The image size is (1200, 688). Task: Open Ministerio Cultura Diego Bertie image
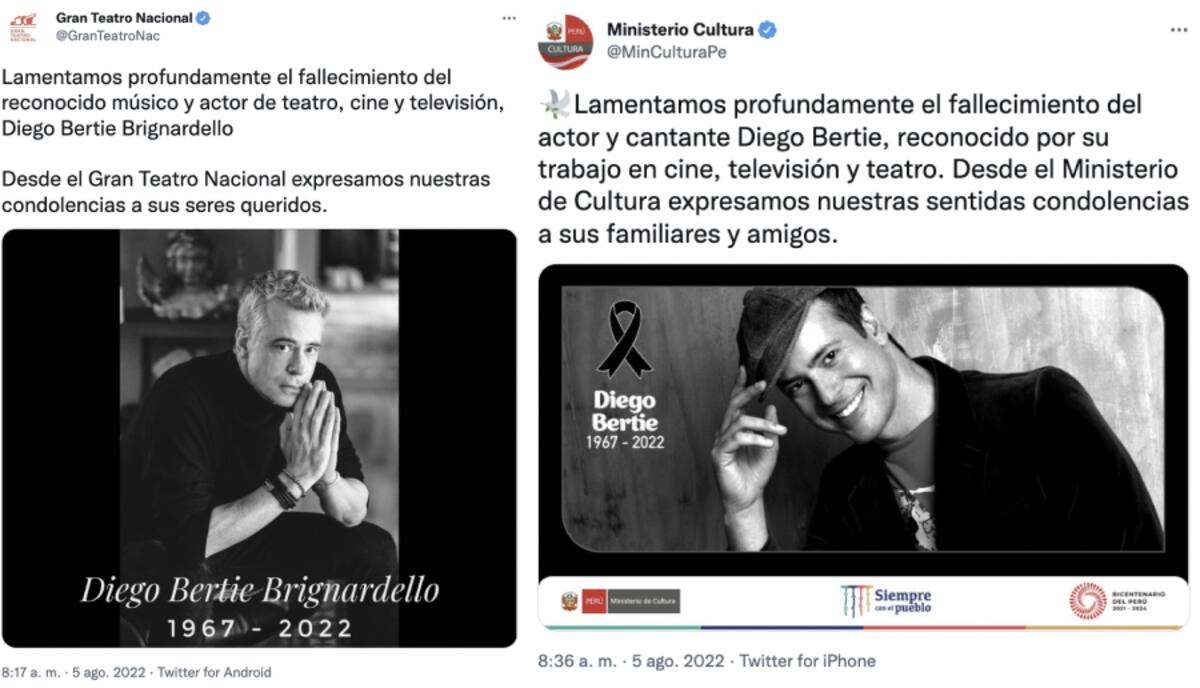[x=863, y=447]
